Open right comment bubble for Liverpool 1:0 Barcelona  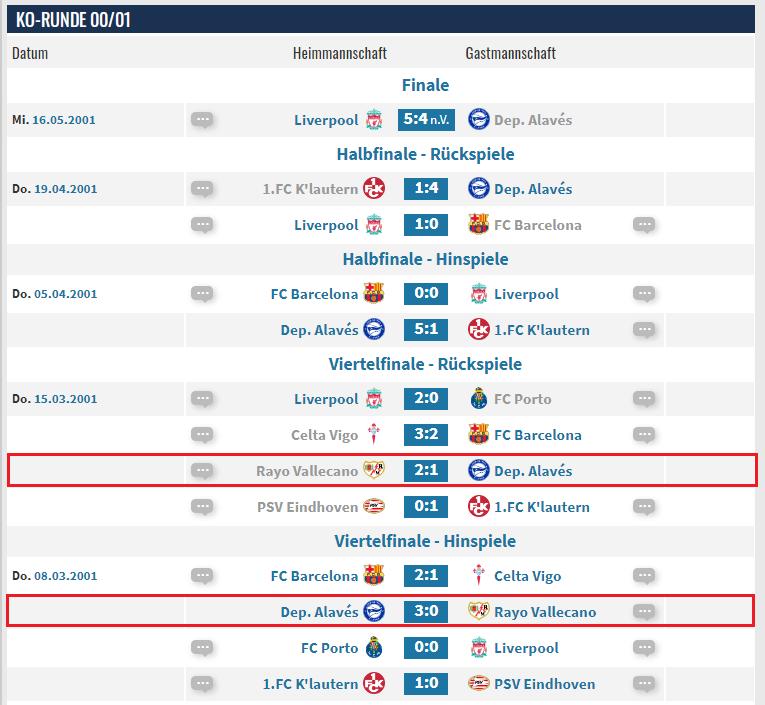(x=644, y=225)
